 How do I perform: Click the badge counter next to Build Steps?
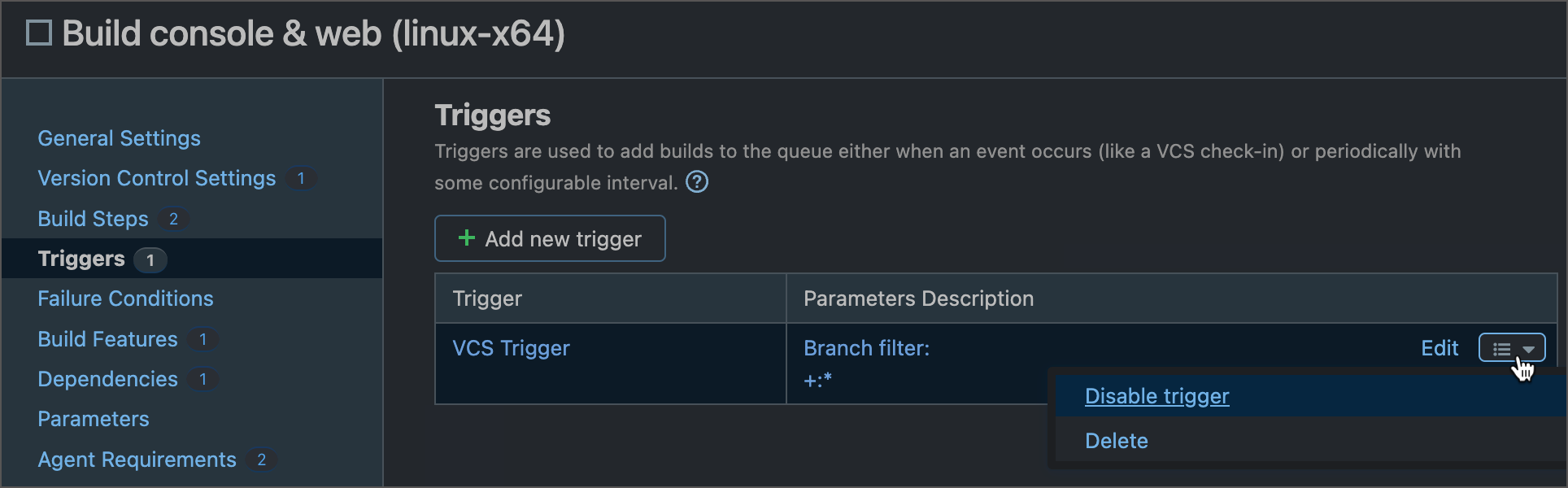coord(174,218)
